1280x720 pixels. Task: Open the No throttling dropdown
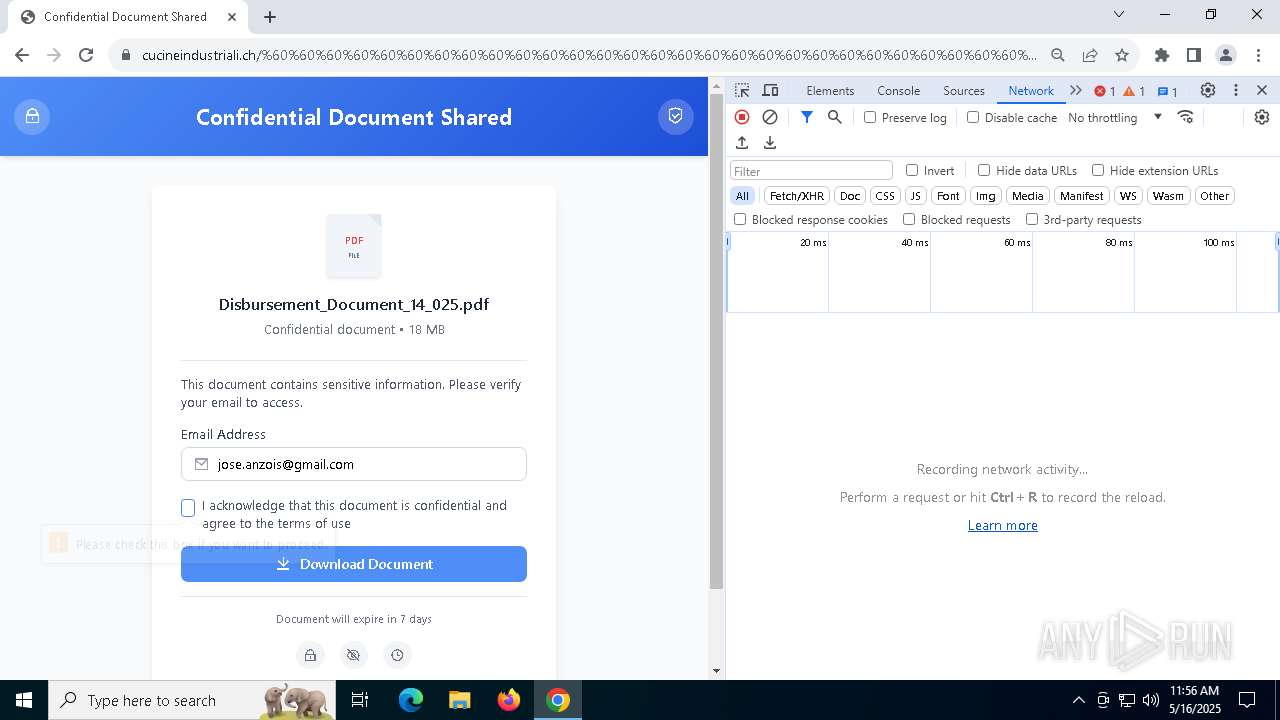[x=1115, y=117]
